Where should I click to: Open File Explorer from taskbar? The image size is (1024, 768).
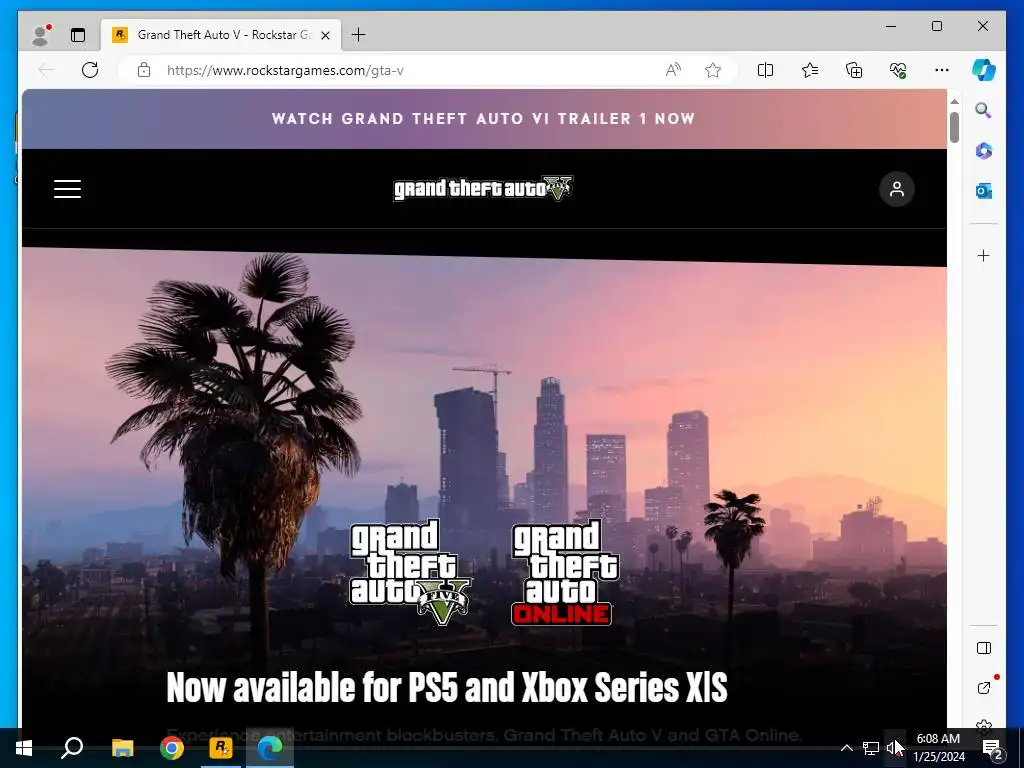[122, 748]
